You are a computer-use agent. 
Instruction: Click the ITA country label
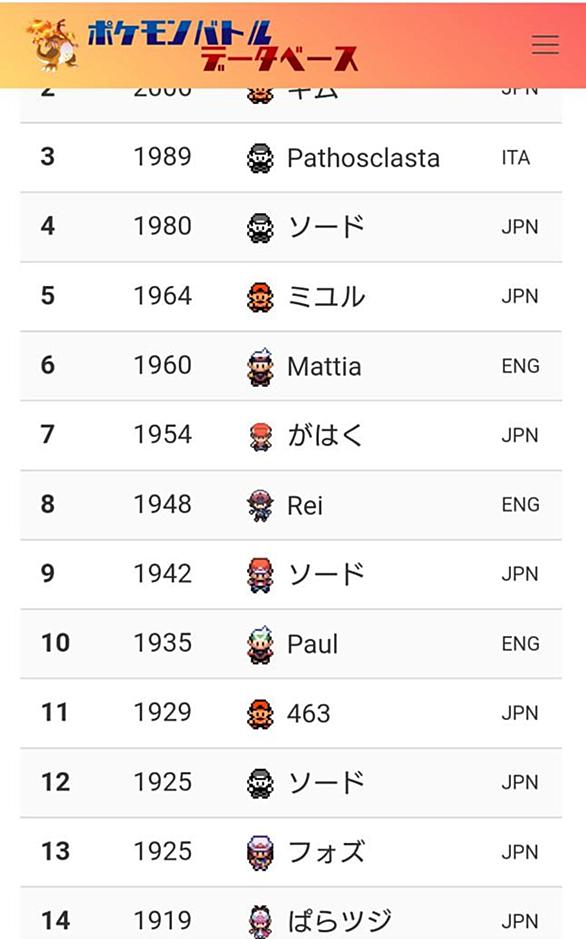pyautogui.click(x=515, y=158)
